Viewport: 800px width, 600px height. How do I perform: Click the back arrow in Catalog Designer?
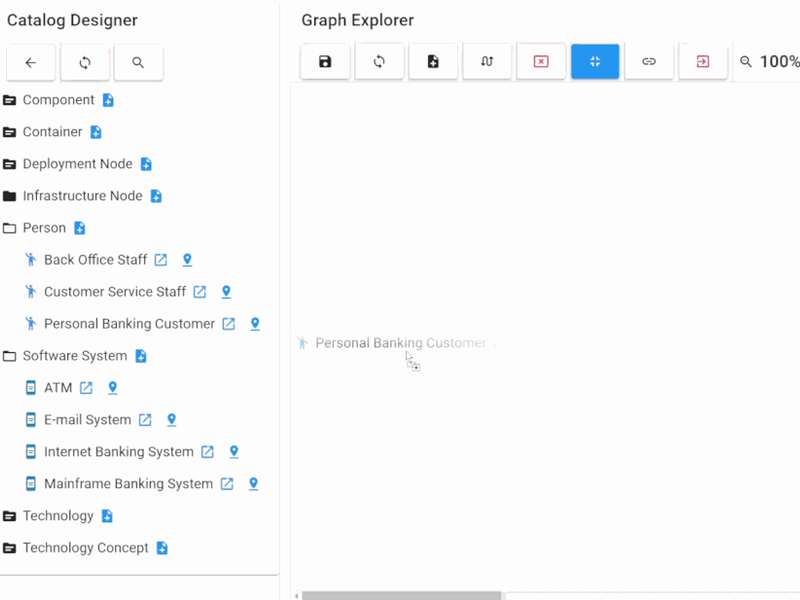[31, 62]
